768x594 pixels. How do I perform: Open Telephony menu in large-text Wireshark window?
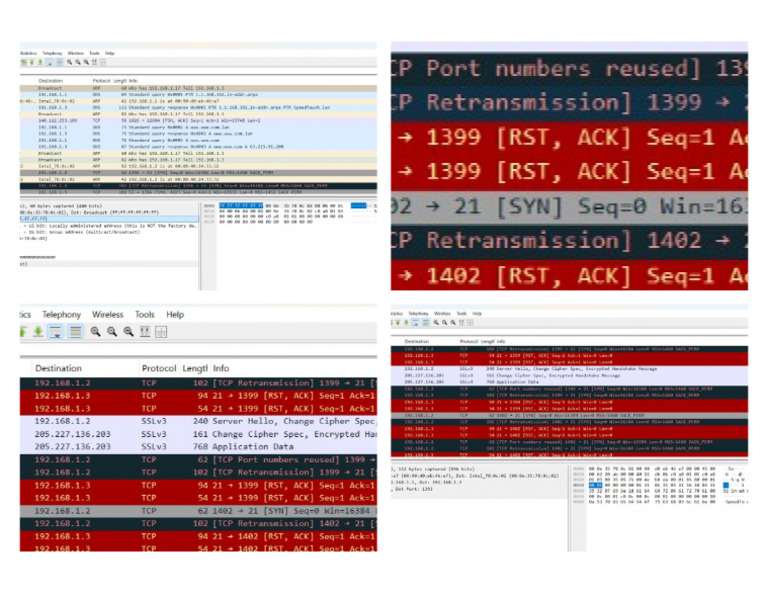[x=61, y=314]
